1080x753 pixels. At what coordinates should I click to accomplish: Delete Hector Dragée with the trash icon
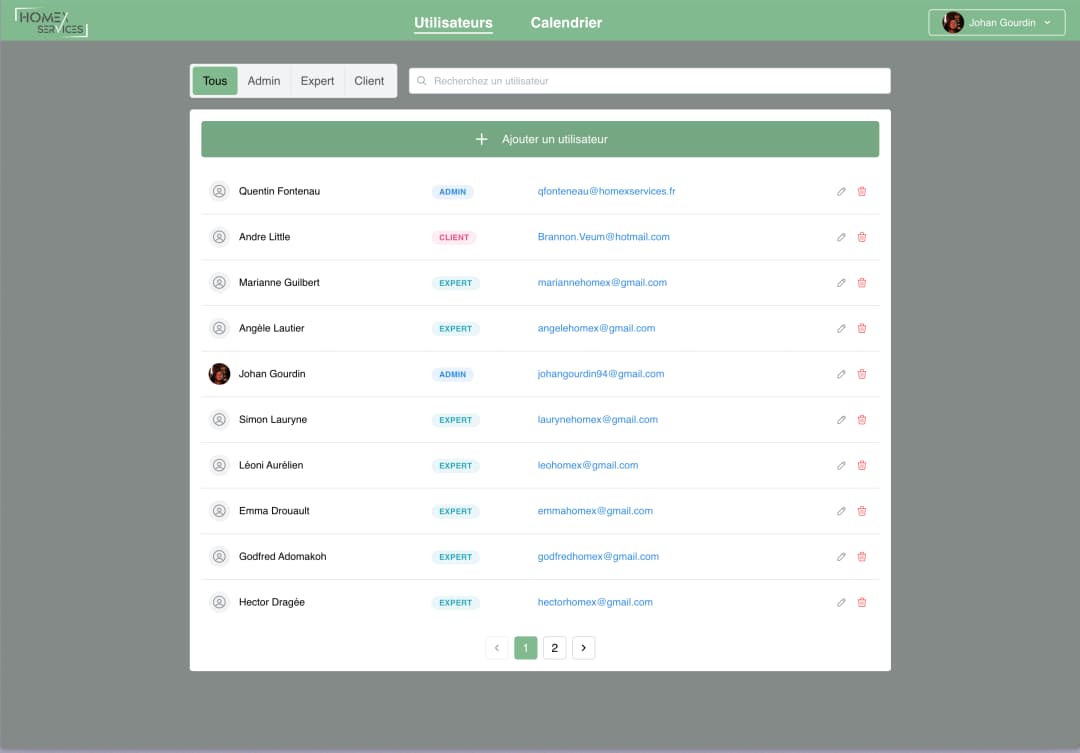862,602
